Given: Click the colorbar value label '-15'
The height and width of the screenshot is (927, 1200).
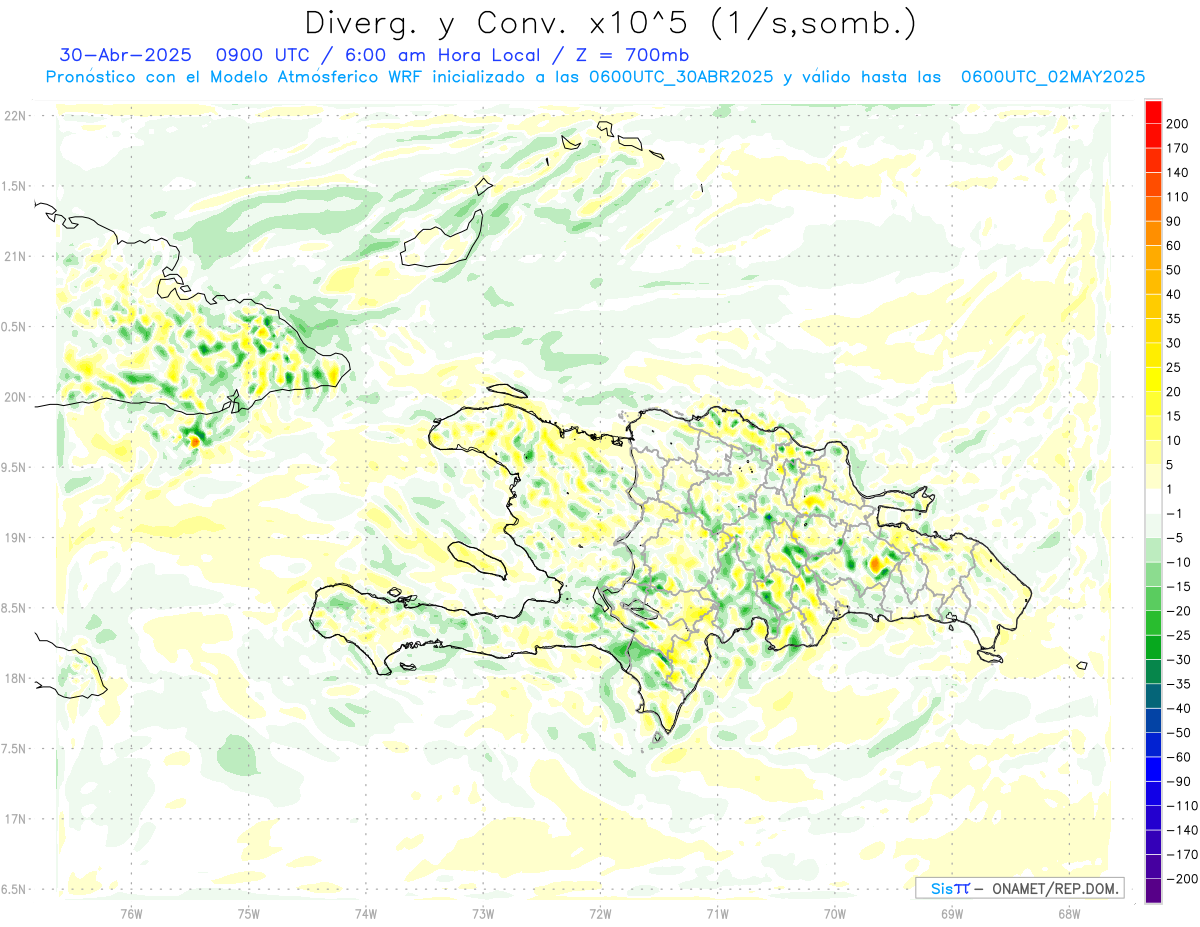Looking at the screenshot, I should (1178, 587).
